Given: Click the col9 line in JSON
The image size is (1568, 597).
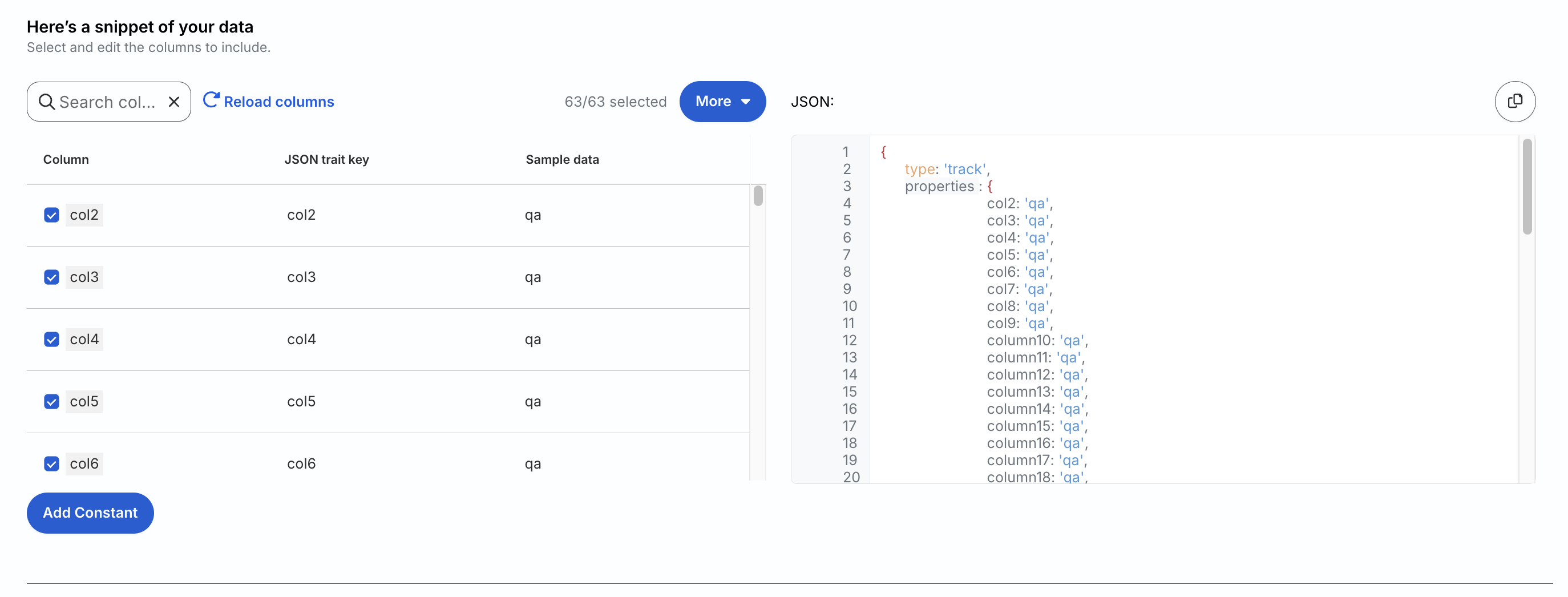Looking at the screenshot, I should pyautogui.click(x=1020, y=323).
